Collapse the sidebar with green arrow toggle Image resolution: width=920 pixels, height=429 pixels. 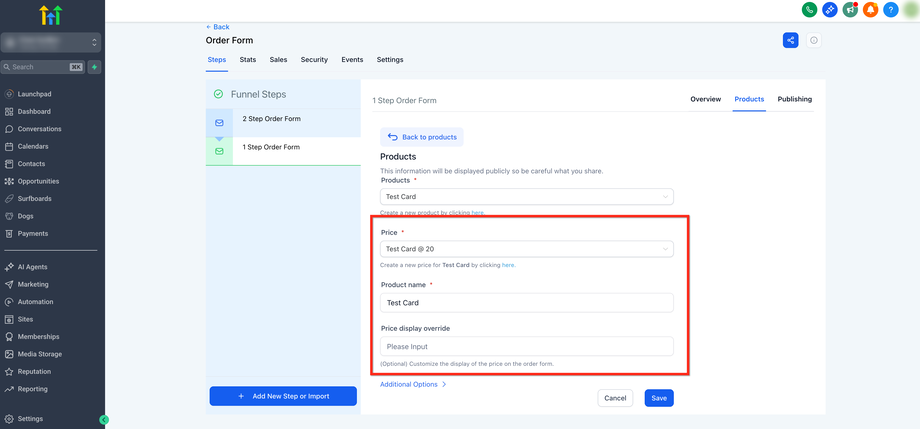(x=104, y=420)
